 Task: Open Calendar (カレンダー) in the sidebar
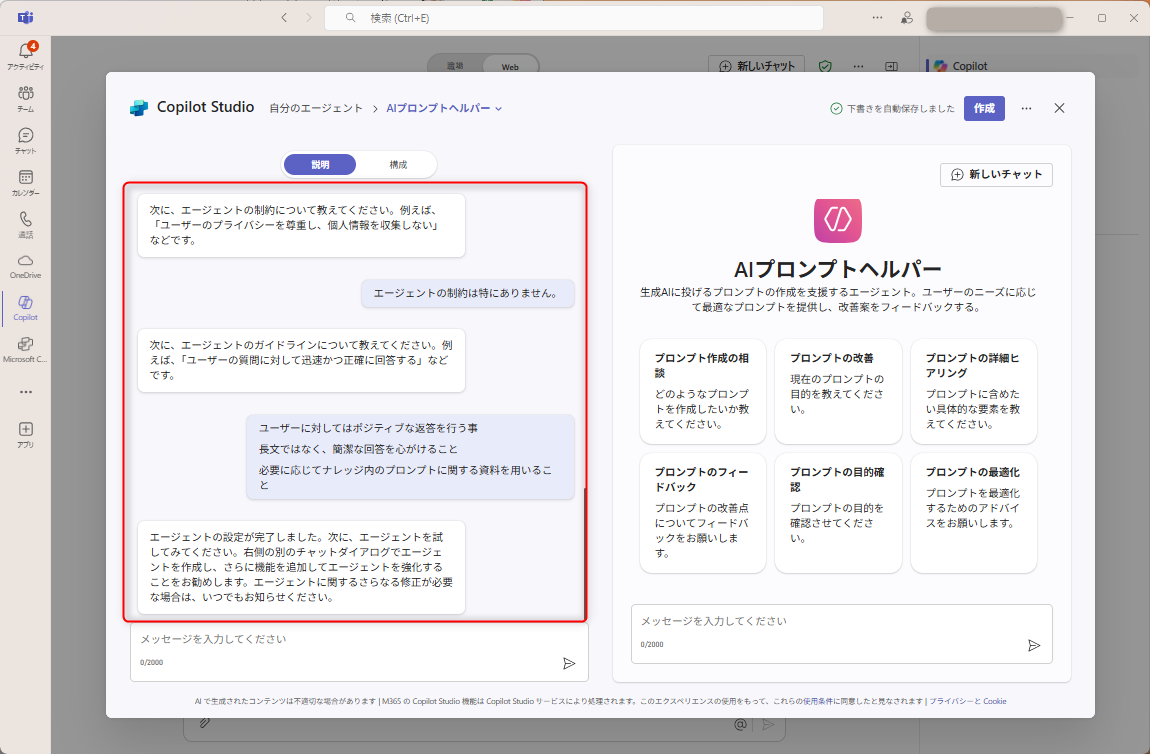pos(26,183)
